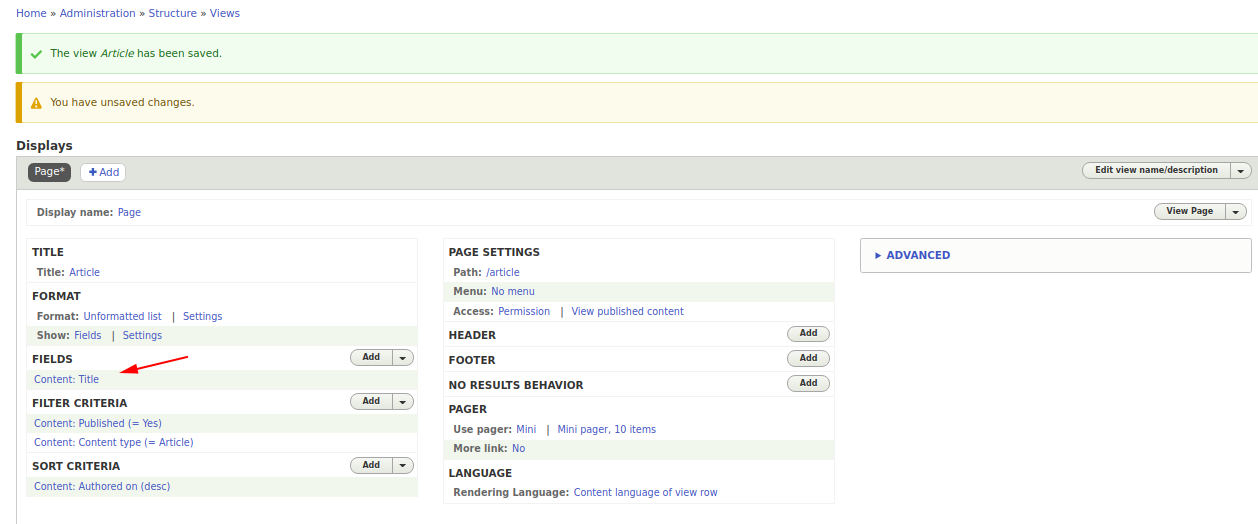The width and height of the screenshot is (1258, 524).
Task: Edit rendering language Content language of view row
Action: tap(645, 493)
